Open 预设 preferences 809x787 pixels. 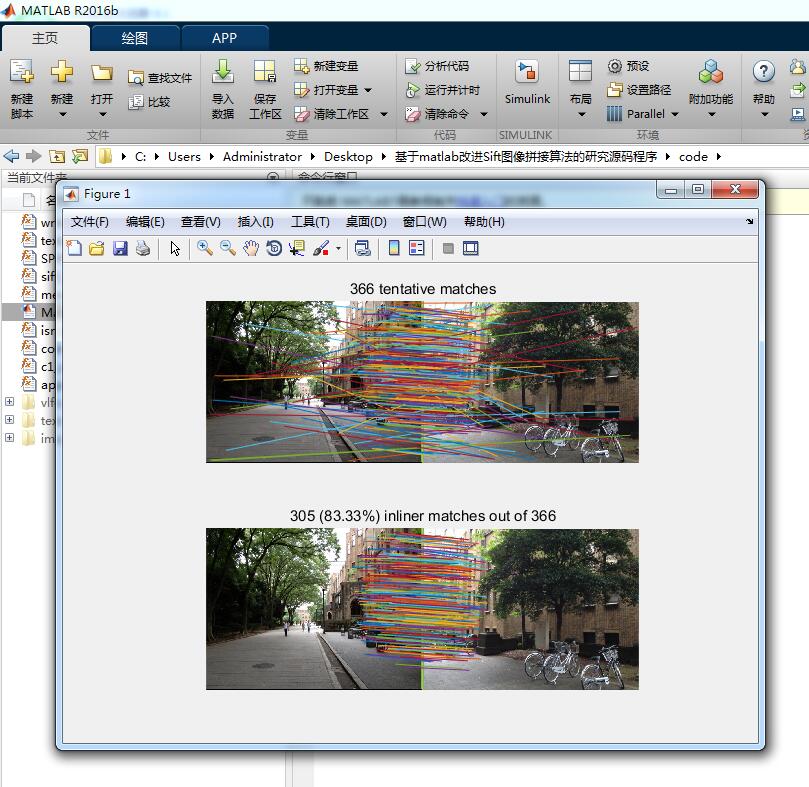(x=628, y=66)
